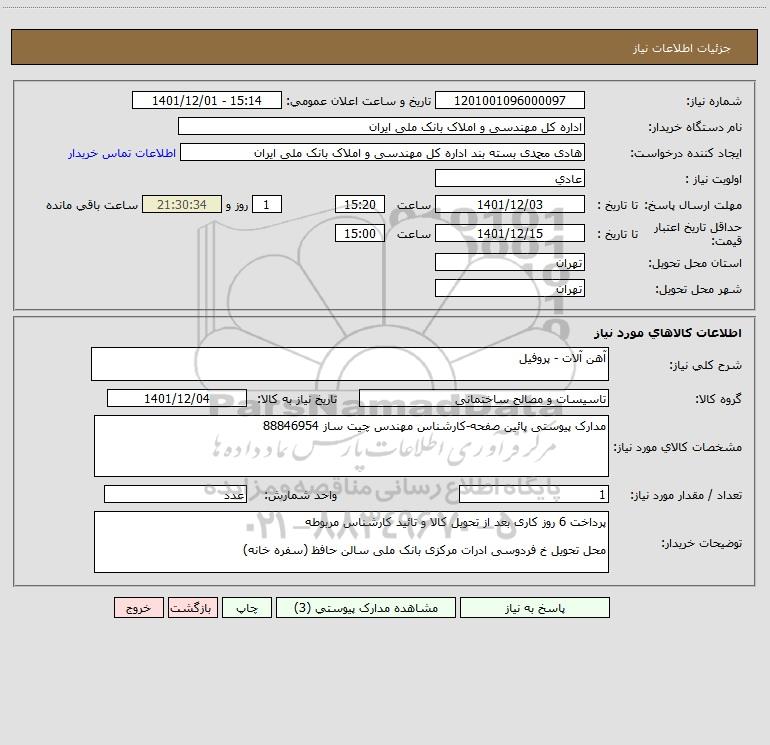This screenshot has width=770, height=745.
Task: Click گروه کالا field تاسیسات و مصالح ساختمانی
Action: coord(484,398)
